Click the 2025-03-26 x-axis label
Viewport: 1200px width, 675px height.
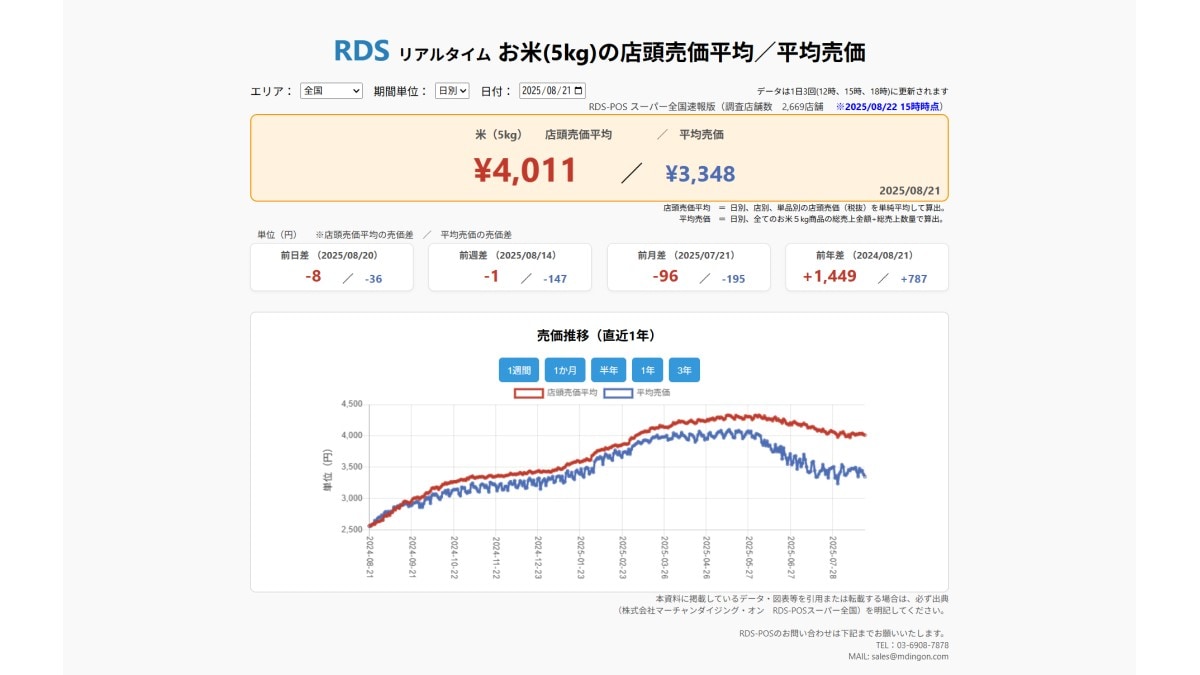point(665,558)
